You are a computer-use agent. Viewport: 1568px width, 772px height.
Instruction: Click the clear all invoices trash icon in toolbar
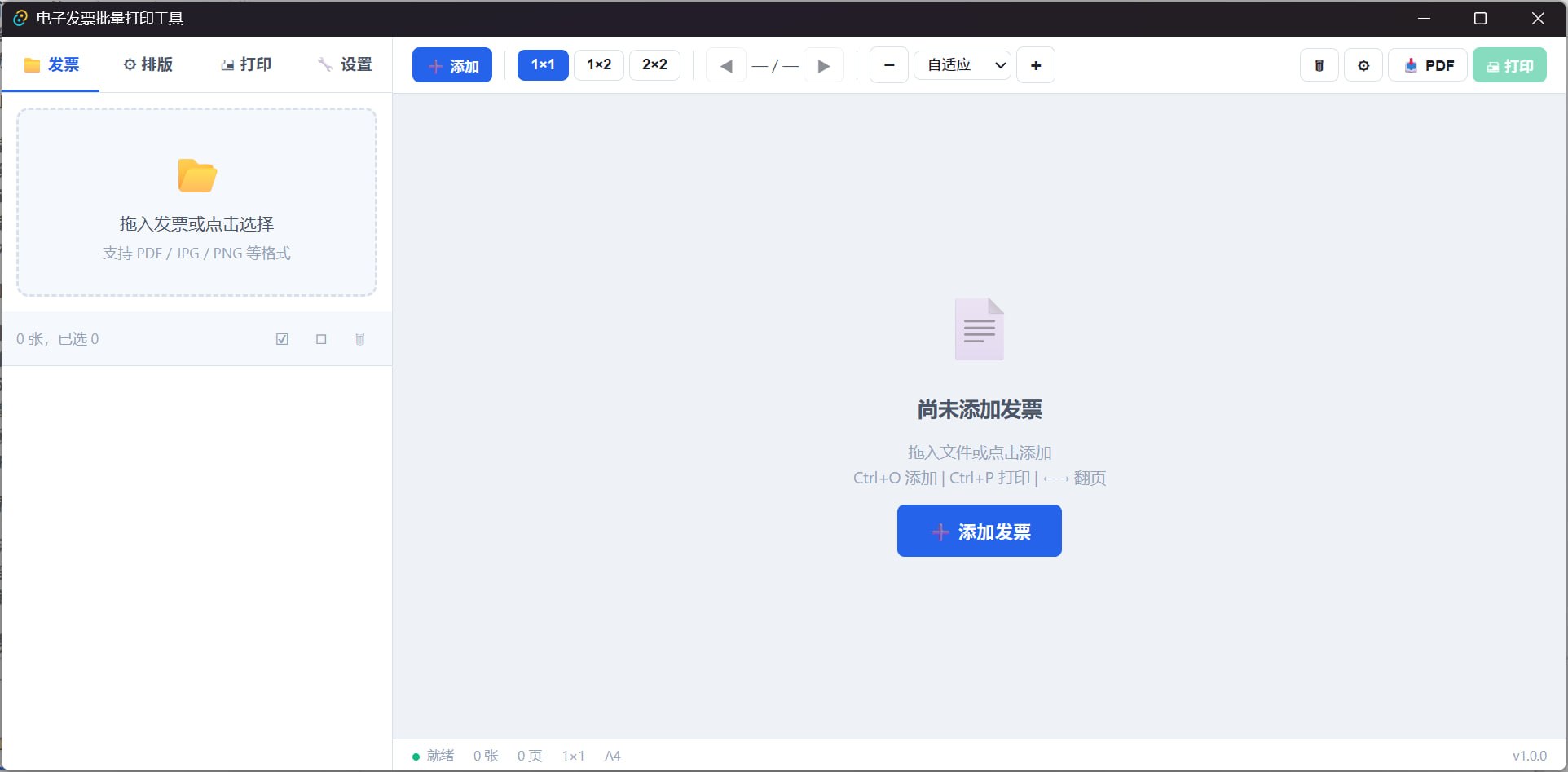click(x=1319, y=65)
